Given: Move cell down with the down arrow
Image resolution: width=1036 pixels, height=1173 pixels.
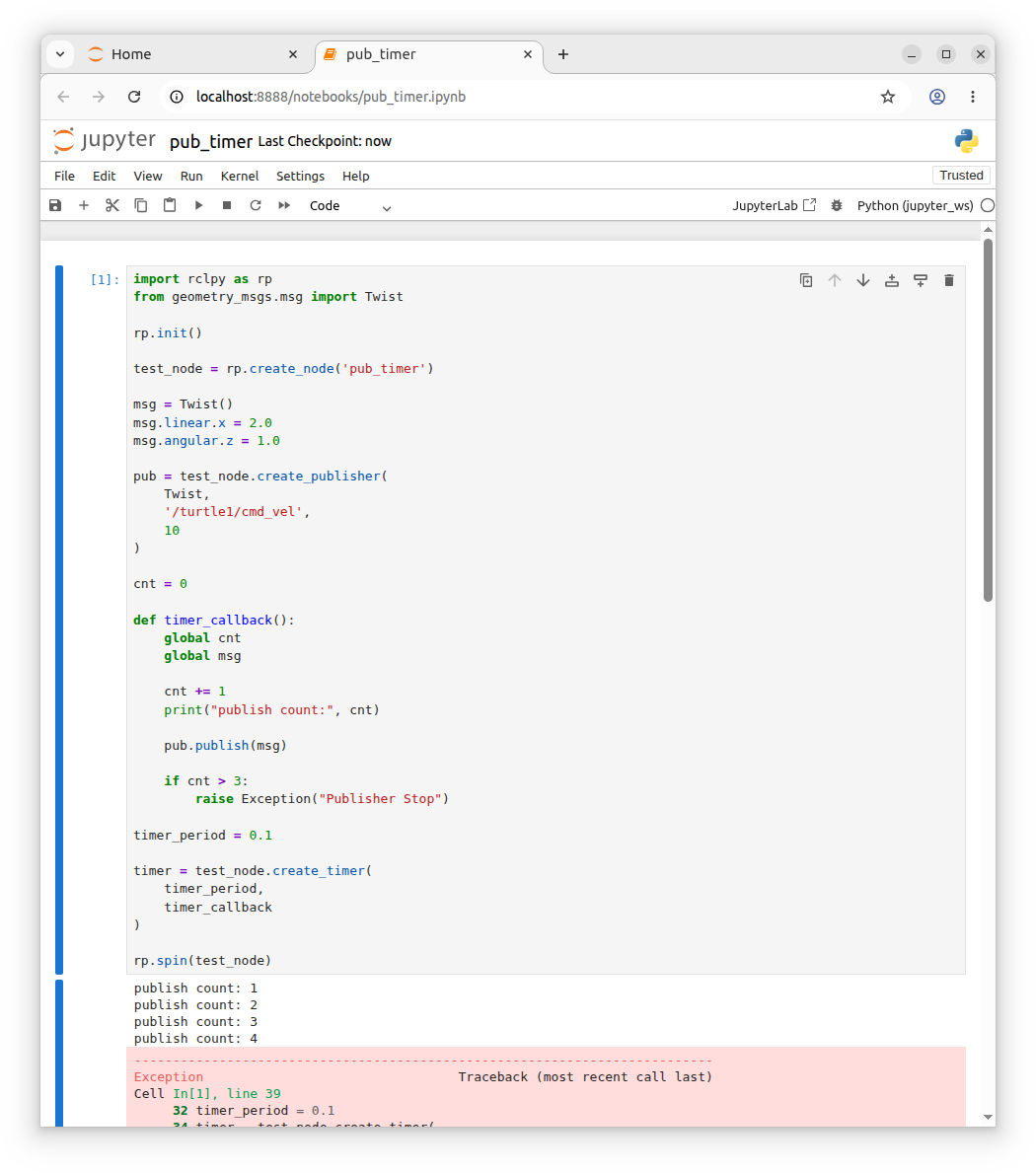Looking at the screenshot, I should pyautogui.click(x=863, y=280).
